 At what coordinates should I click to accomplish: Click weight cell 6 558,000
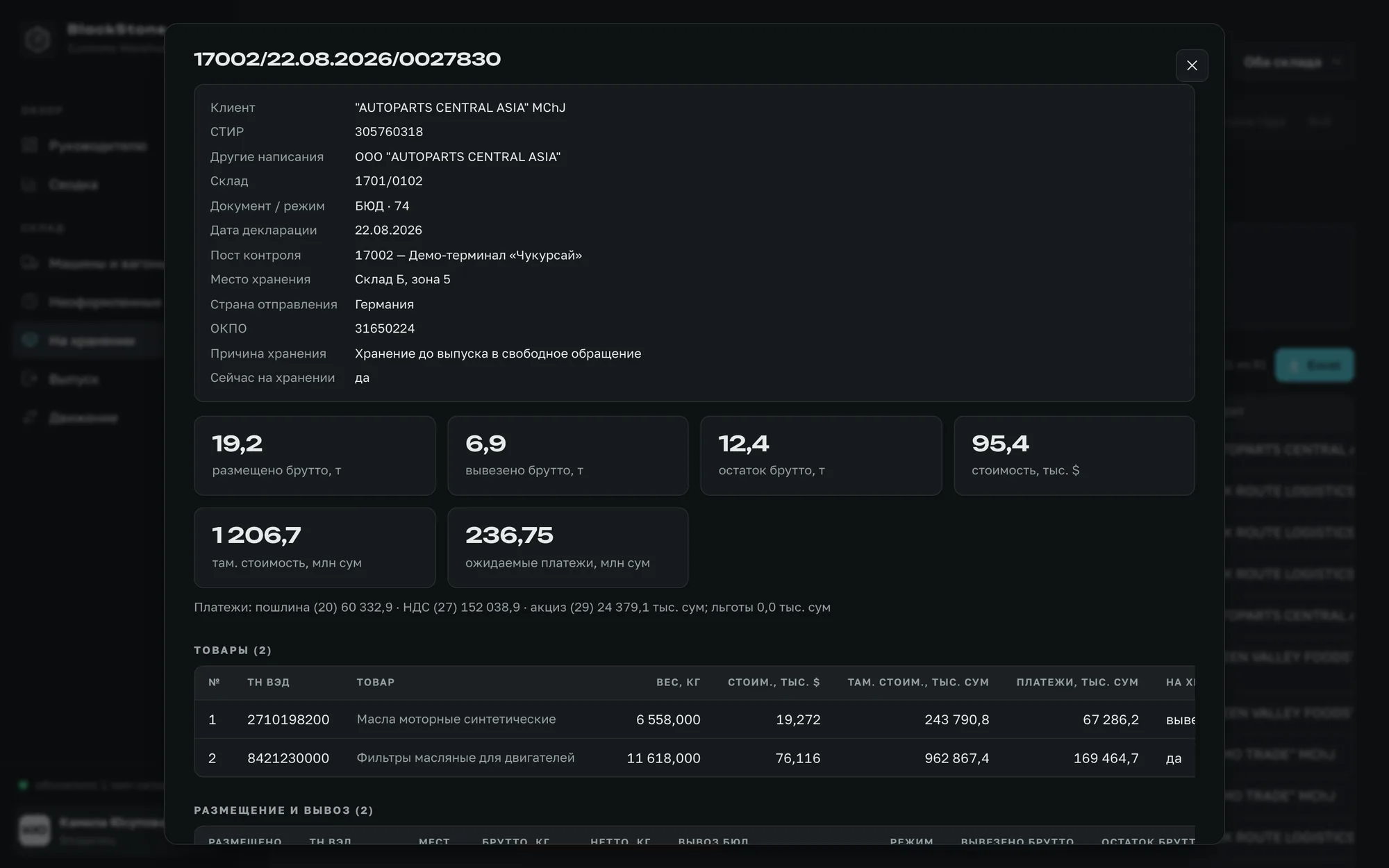point(668,719)
